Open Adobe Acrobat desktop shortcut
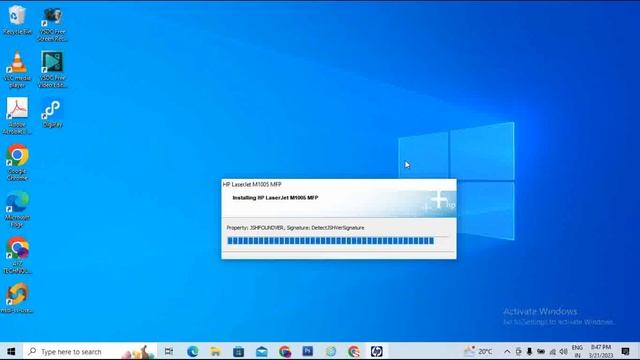640x360 pixels. tap(17, 116)
